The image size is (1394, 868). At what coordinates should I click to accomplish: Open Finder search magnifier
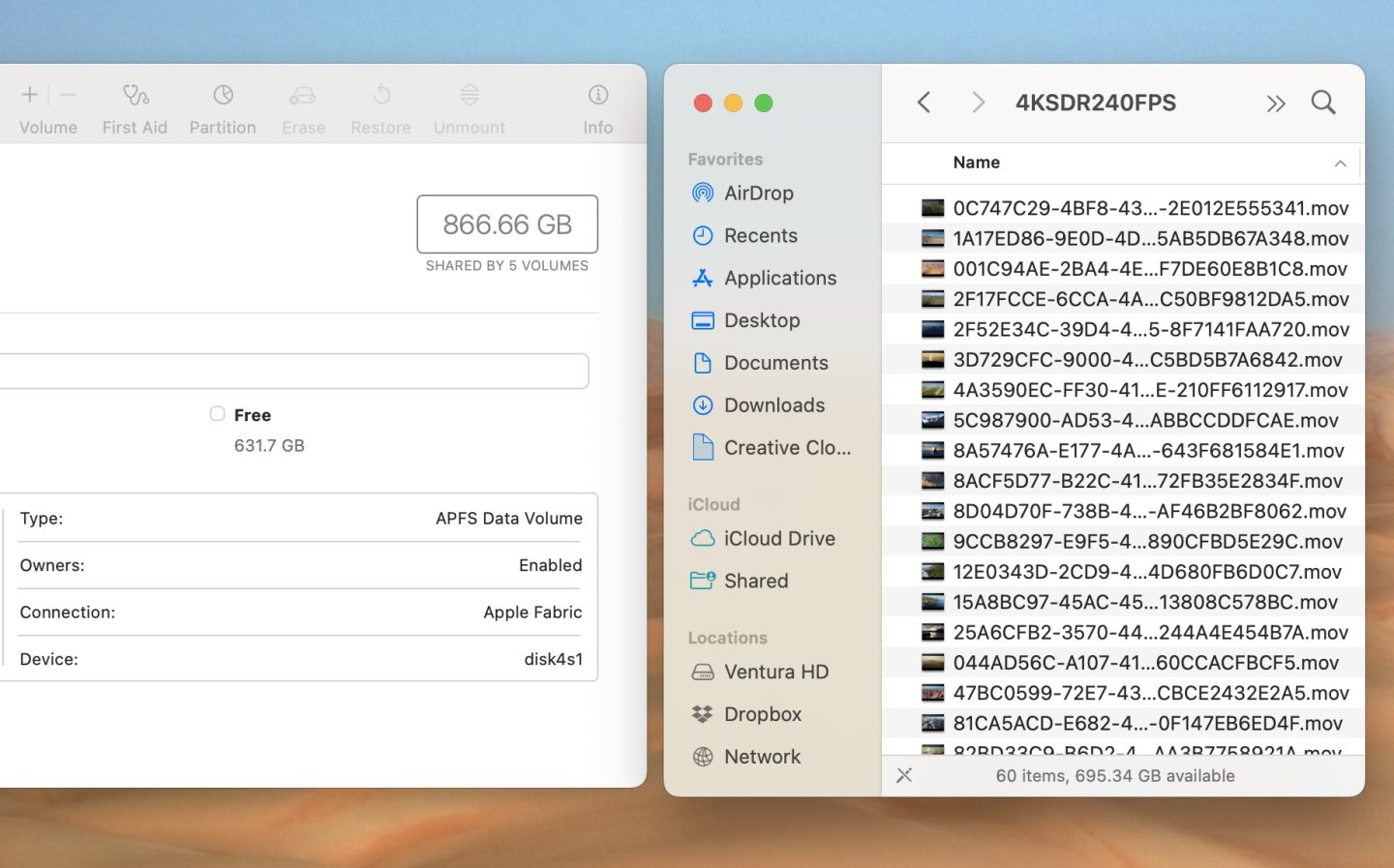[1322, 103]
